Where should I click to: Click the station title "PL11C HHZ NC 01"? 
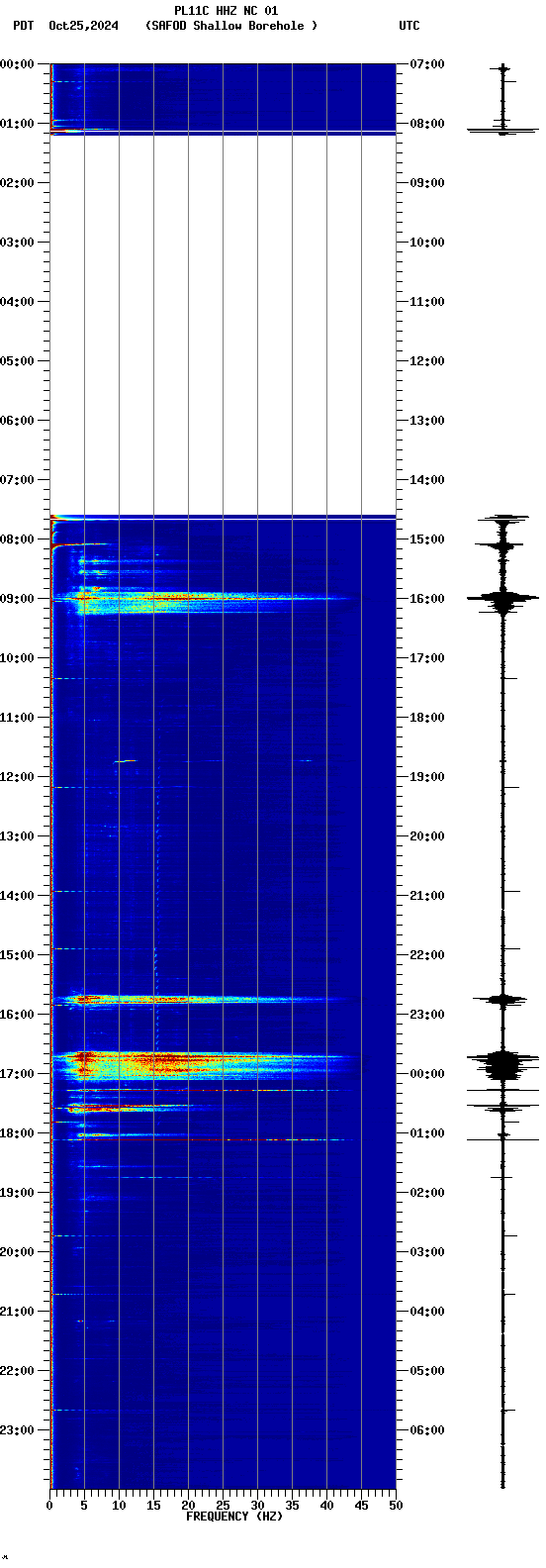[x=226, y=11]
